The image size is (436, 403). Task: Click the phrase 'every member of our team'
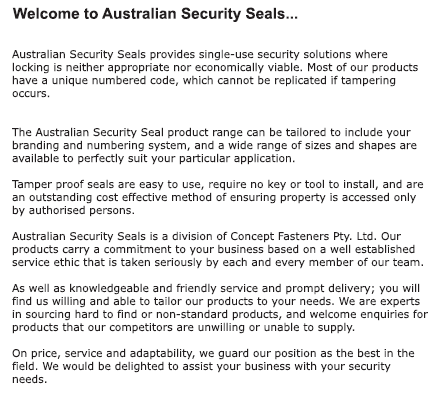(348, 262)
